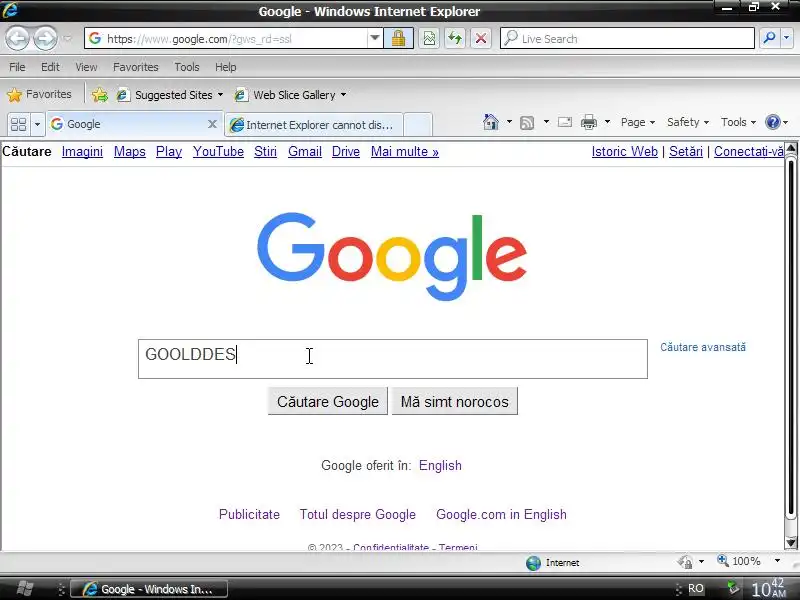Close the Google tab

pyautogui.click(x=212, y=124)
